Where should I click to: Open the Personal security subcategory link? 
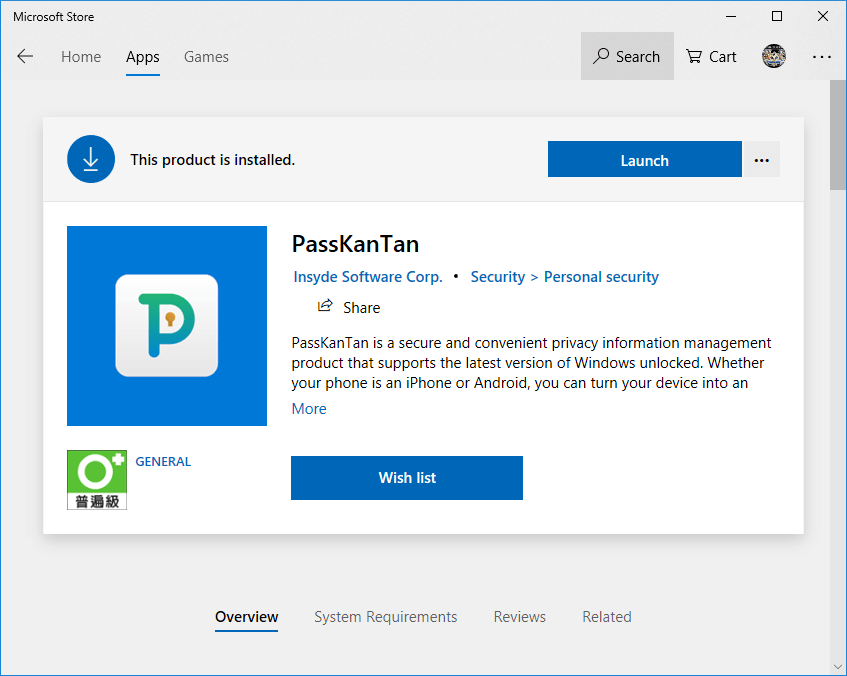point(601,277)
